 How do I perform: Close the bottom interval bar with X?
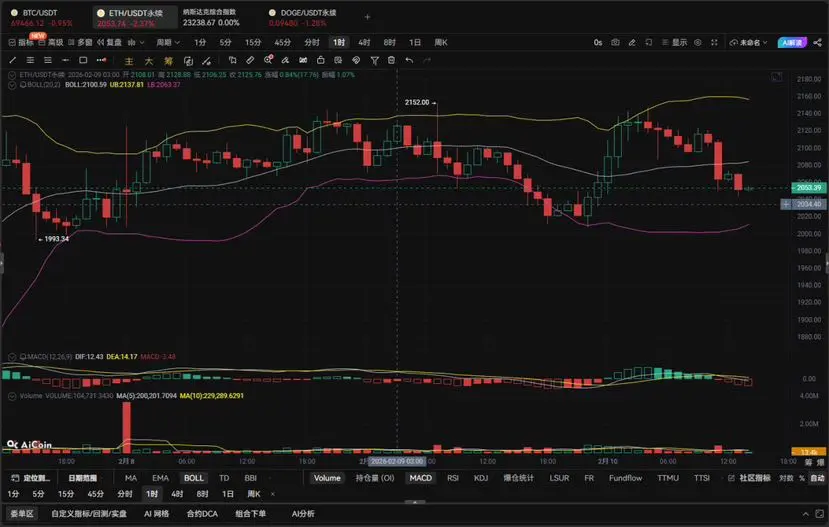click(273, 494)
